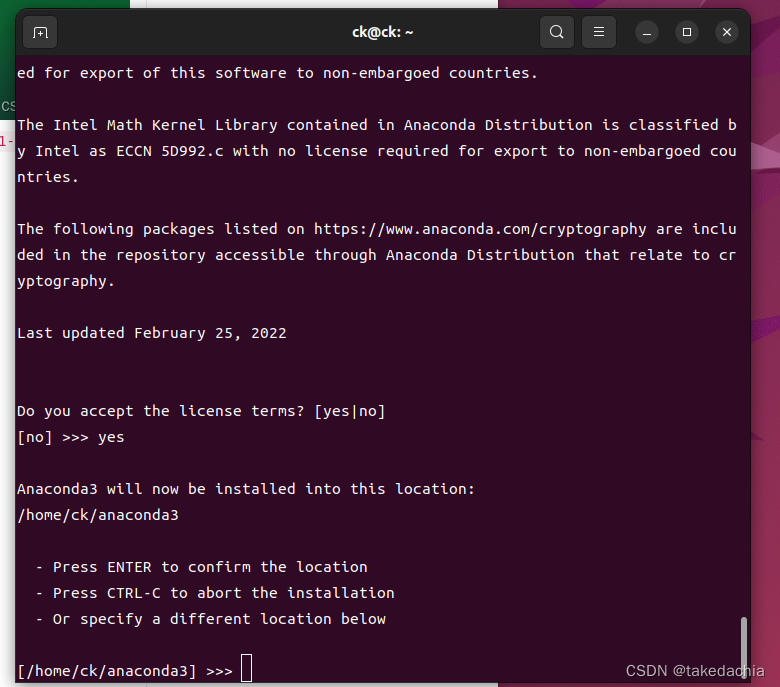Click 'Press ENTER to confirm the location'
Image resolution: width=780 pixels, height=687 pixels.
coord(210,567)
